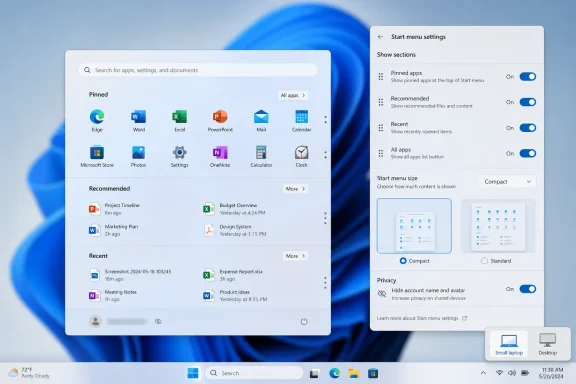Screen dimensions: 576x384
Task: Open Meeting Notes recent item
Action: (113, 295)
